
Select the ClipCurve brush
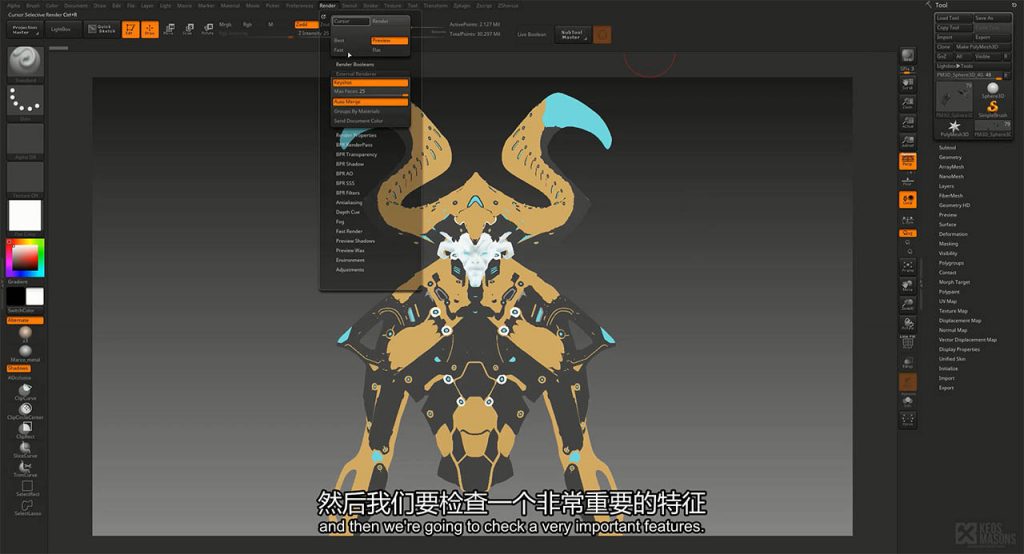tap(25, 391)
